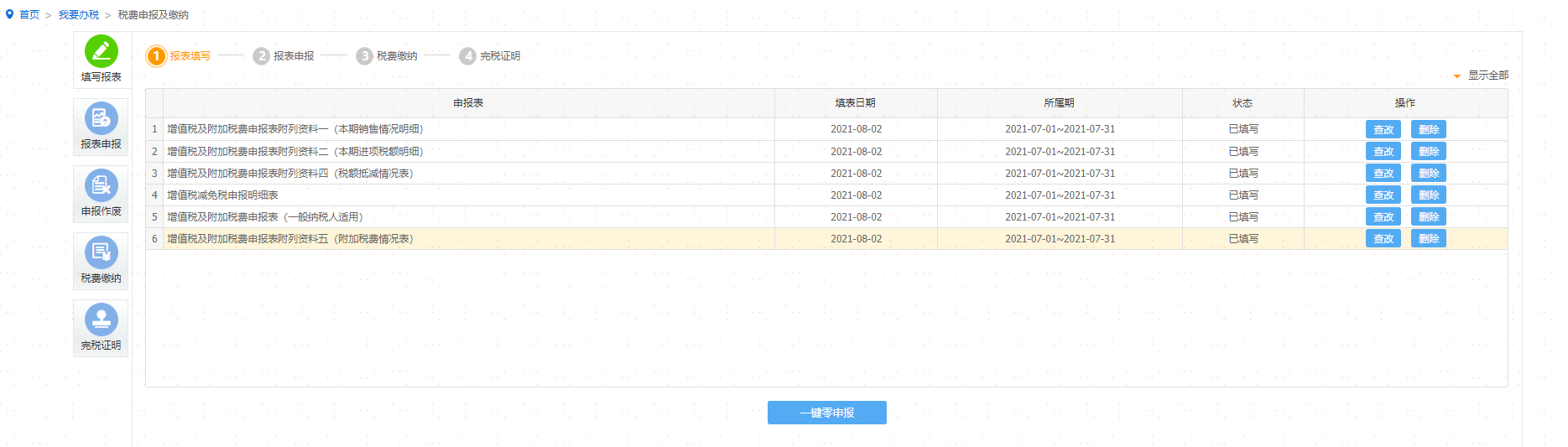The width and height of the screenshot is (1568, 447).
Task: Click step 2 报表申报 circle icon
Action: pos(262,56)
